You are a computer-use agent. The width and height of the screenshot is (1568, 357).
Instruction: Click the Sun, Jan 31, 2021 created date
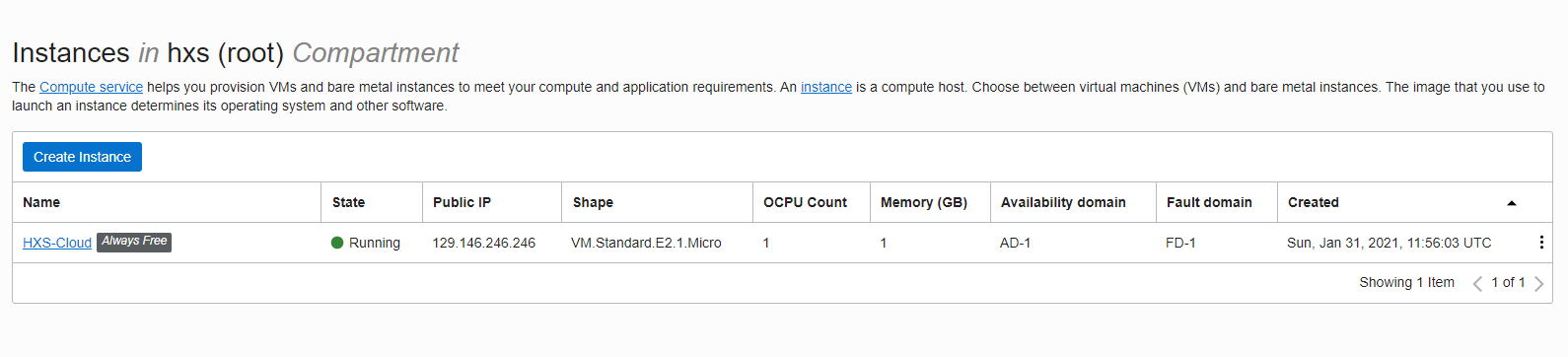(x=1389, y=243)
